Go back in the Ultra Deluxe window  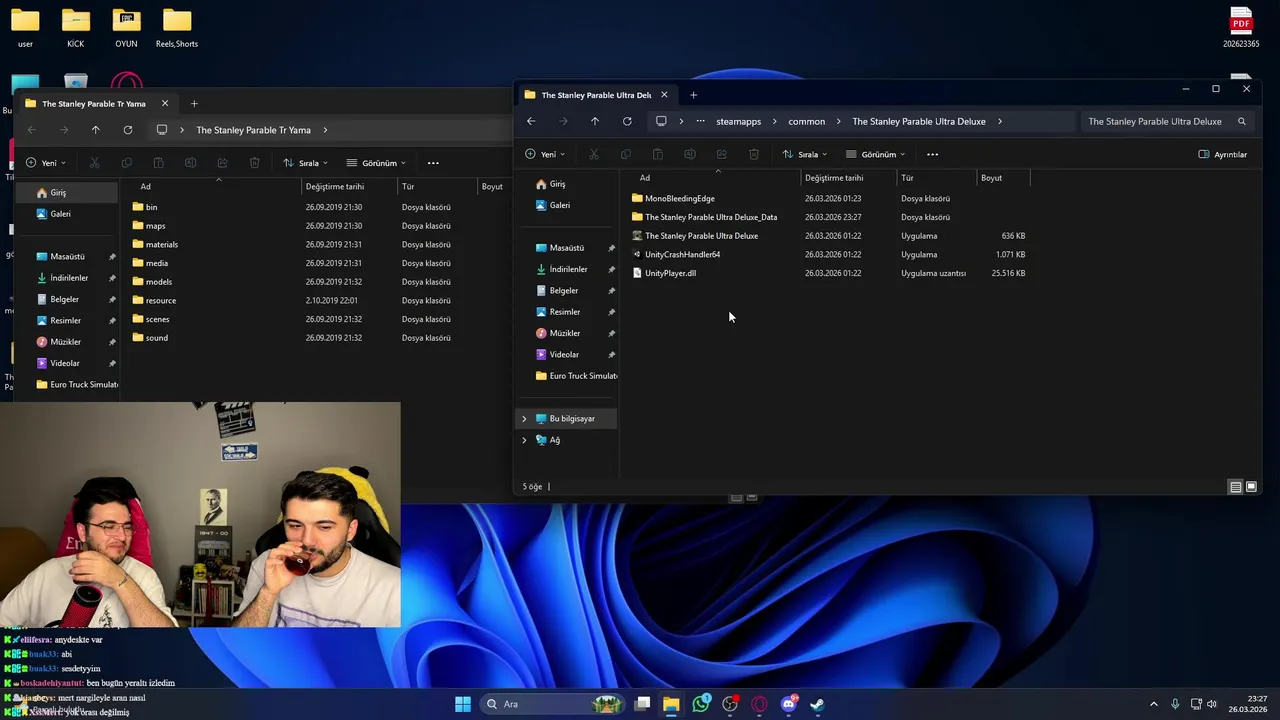click(x=531, y=121)
